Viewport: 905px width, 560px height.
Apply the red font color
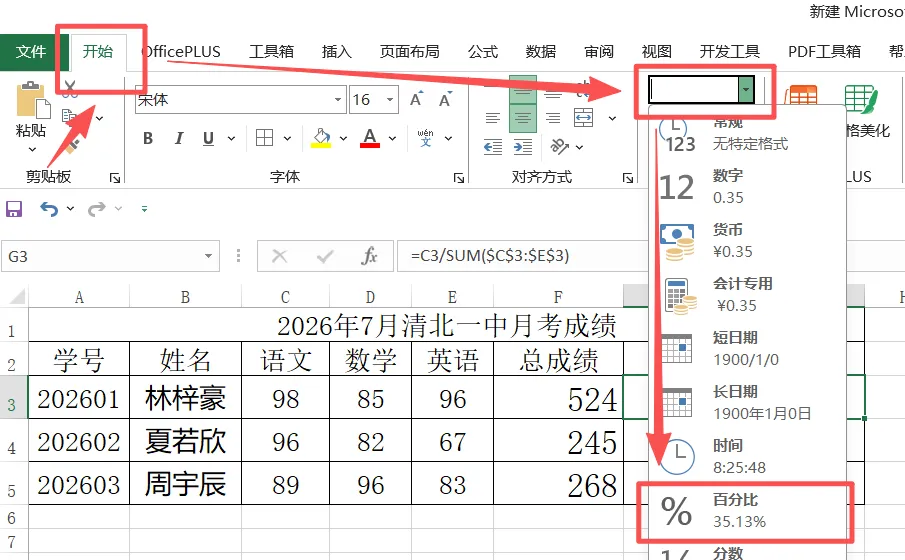pyautogui.click(x=370, y=138)
